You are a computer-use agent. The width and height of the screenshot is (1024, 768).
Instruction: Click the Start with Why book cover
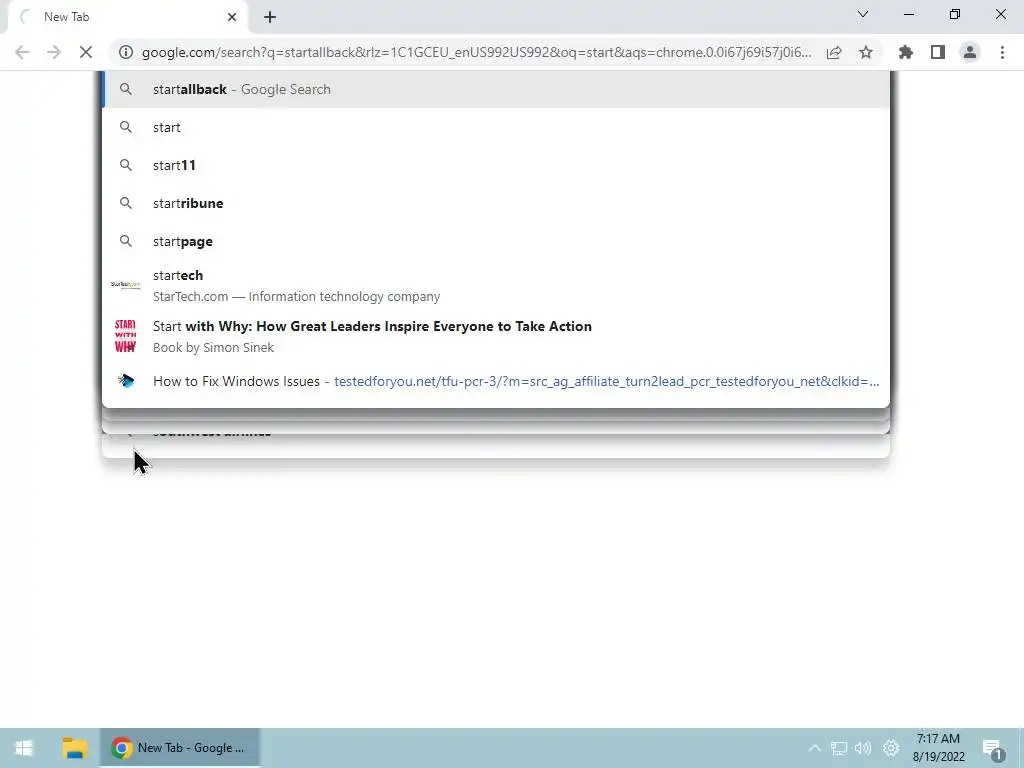[125, 336]
